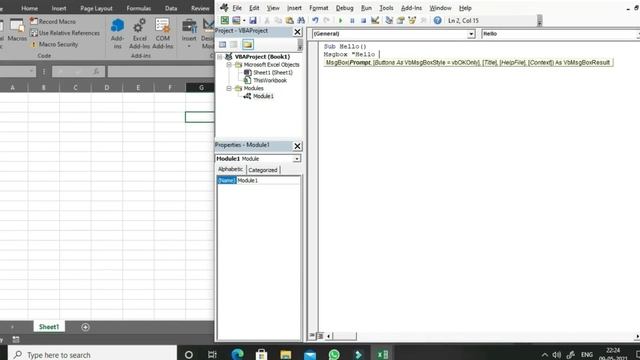Image resolution: width=640 pixels, height=360 pixels.
Task: Select the Page Layout tab in Excel
Action: (96, 8)
